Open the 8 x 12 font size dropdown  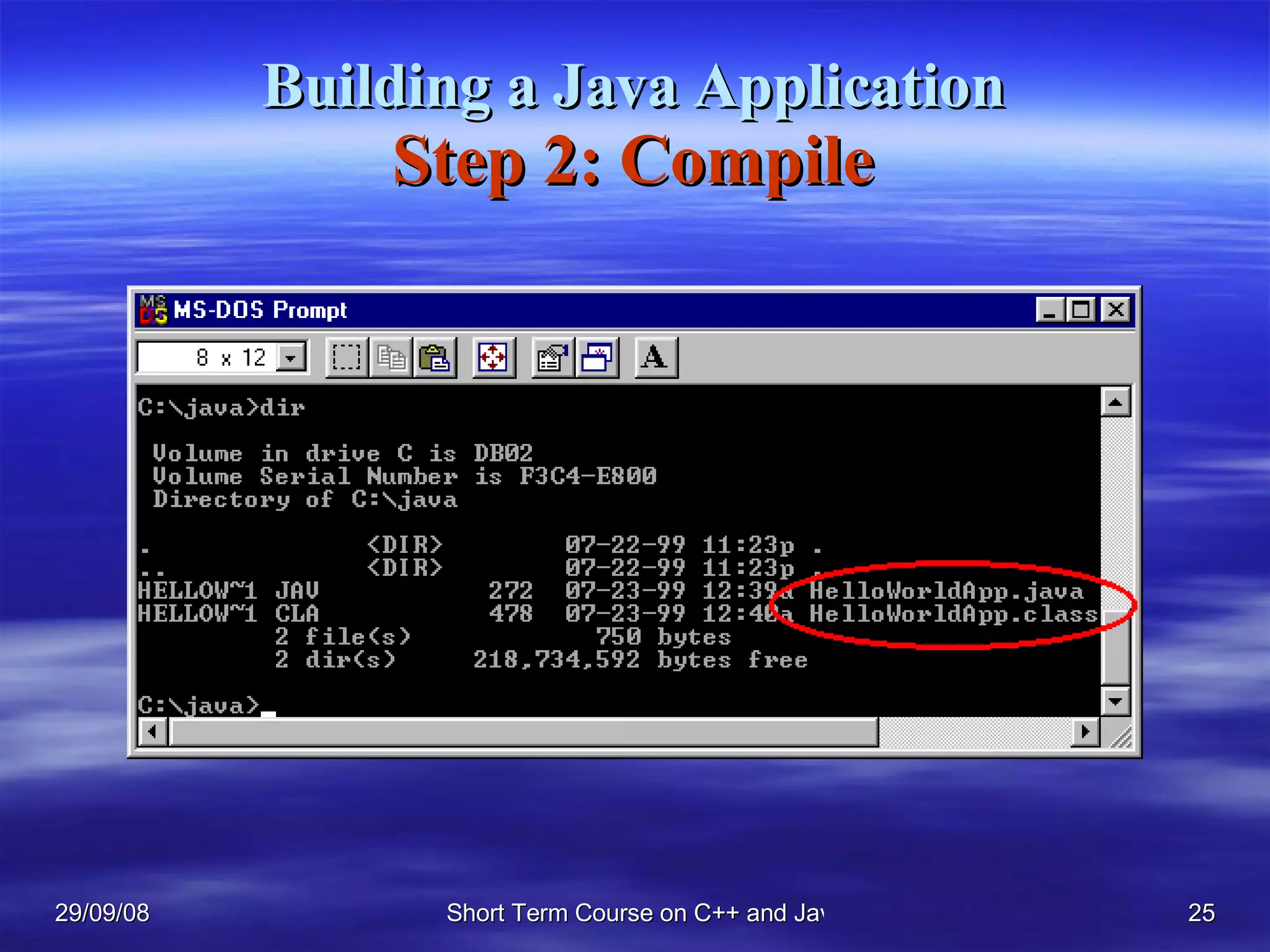click(x=290, y=358)
